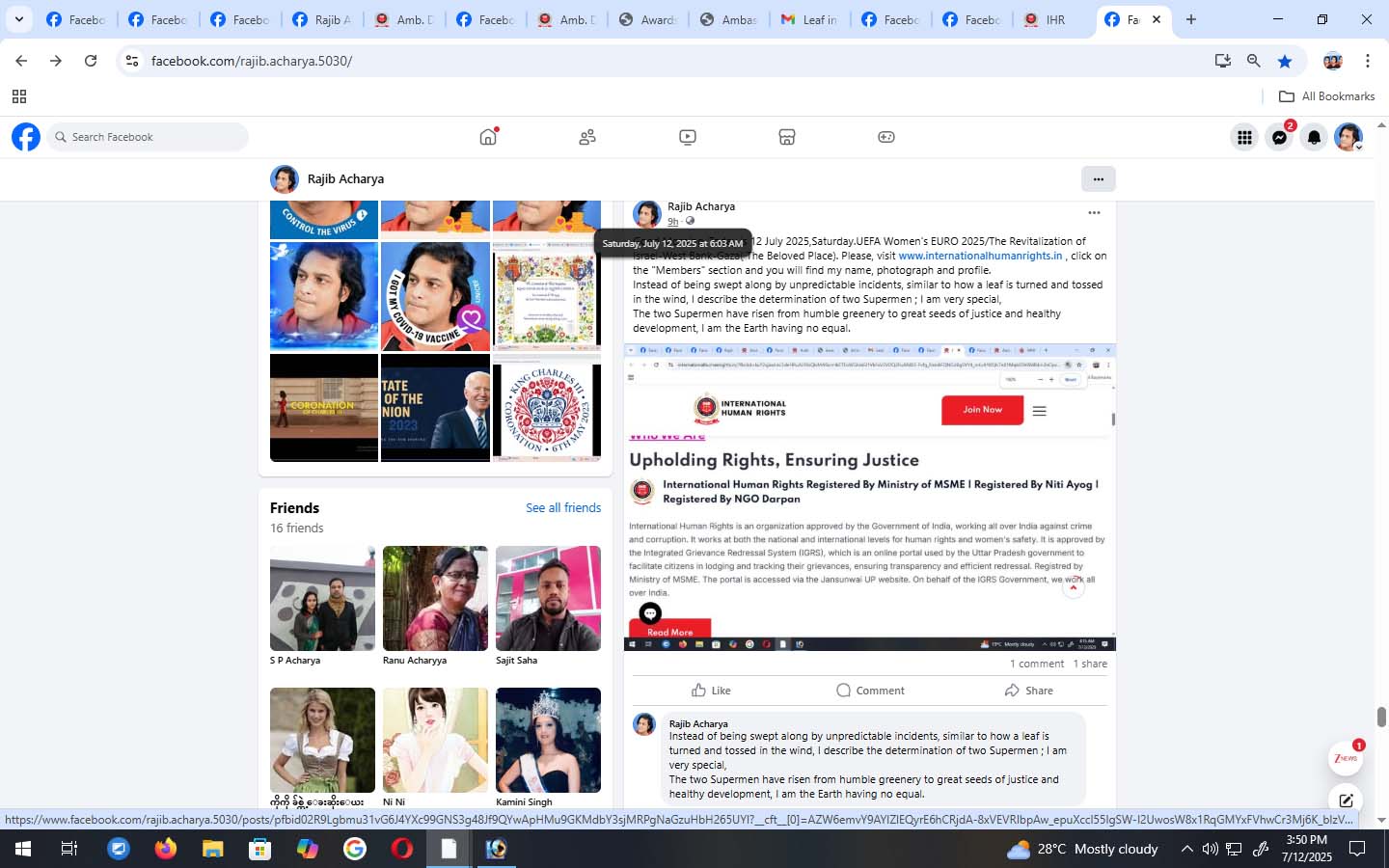Click the address bar URL
This screenshot has height=868, width=1389.
pyautogui.click(x=252, y=61)
